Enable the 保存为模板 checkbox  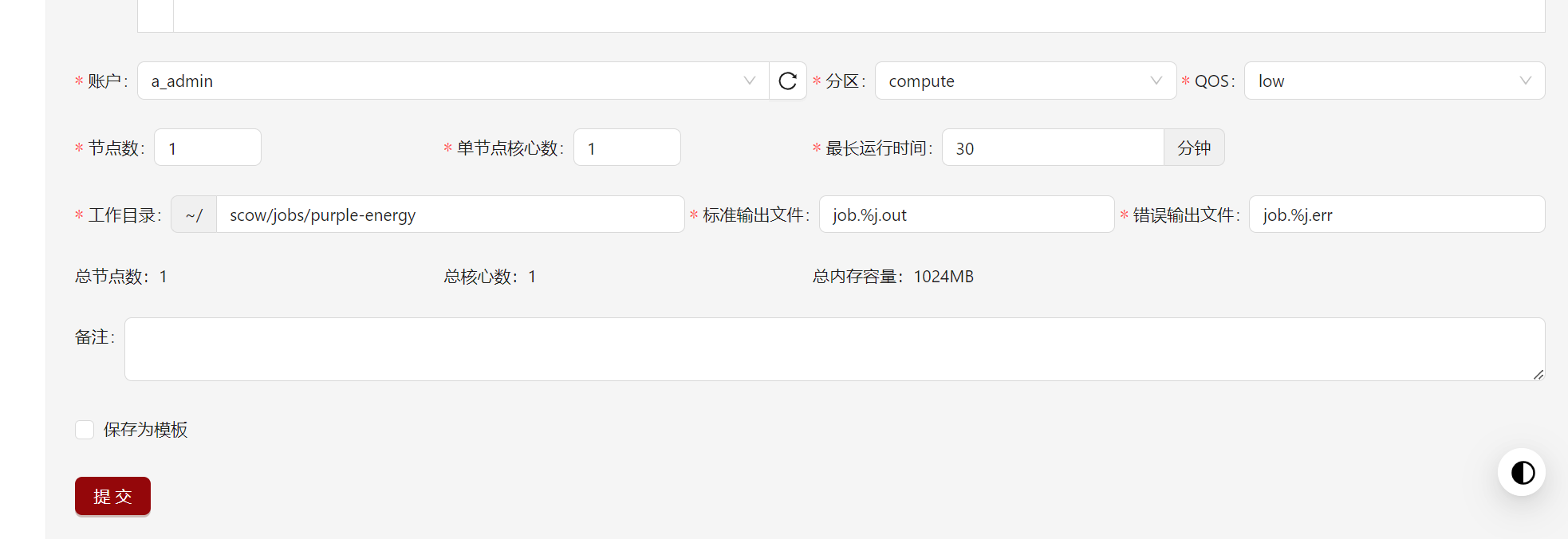pos(85,430)
